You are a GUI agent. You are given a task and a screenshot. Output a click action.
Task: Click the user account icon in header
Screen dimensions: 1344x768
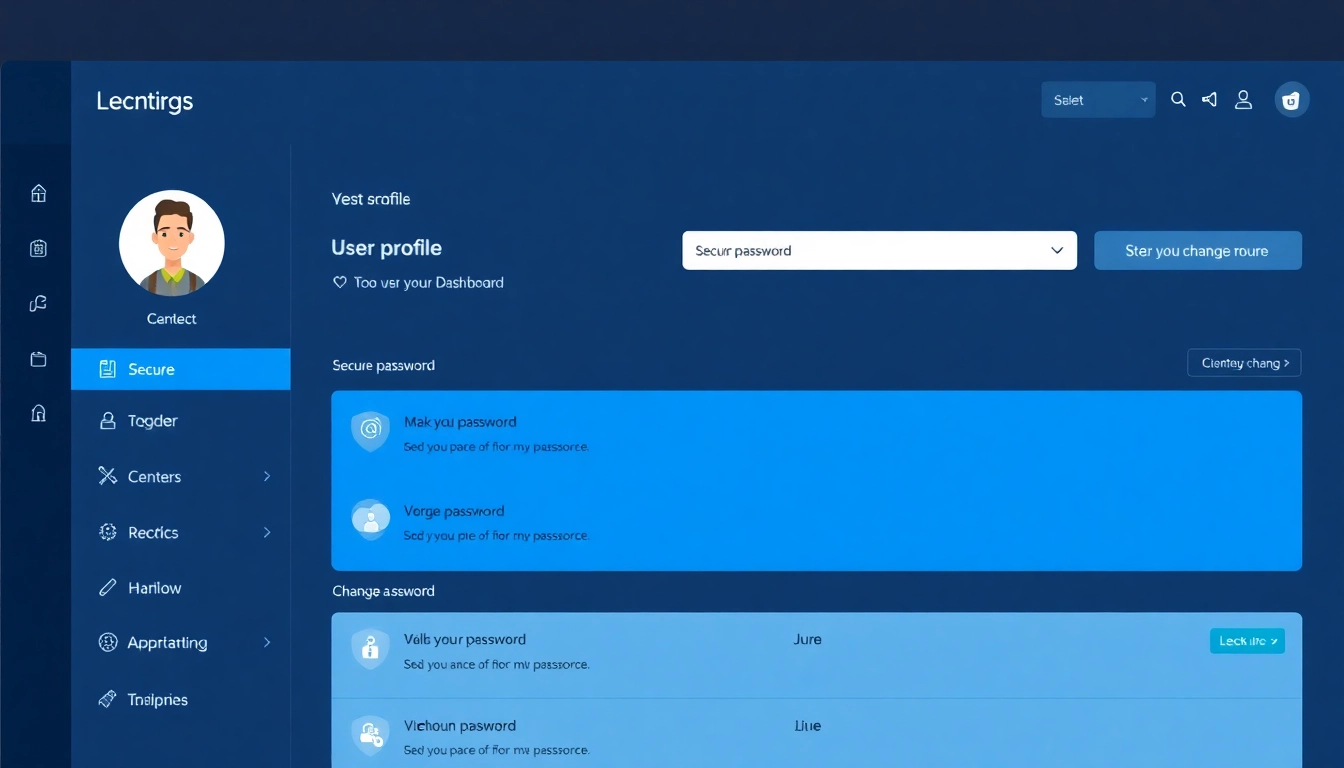tap(1243, 100)
